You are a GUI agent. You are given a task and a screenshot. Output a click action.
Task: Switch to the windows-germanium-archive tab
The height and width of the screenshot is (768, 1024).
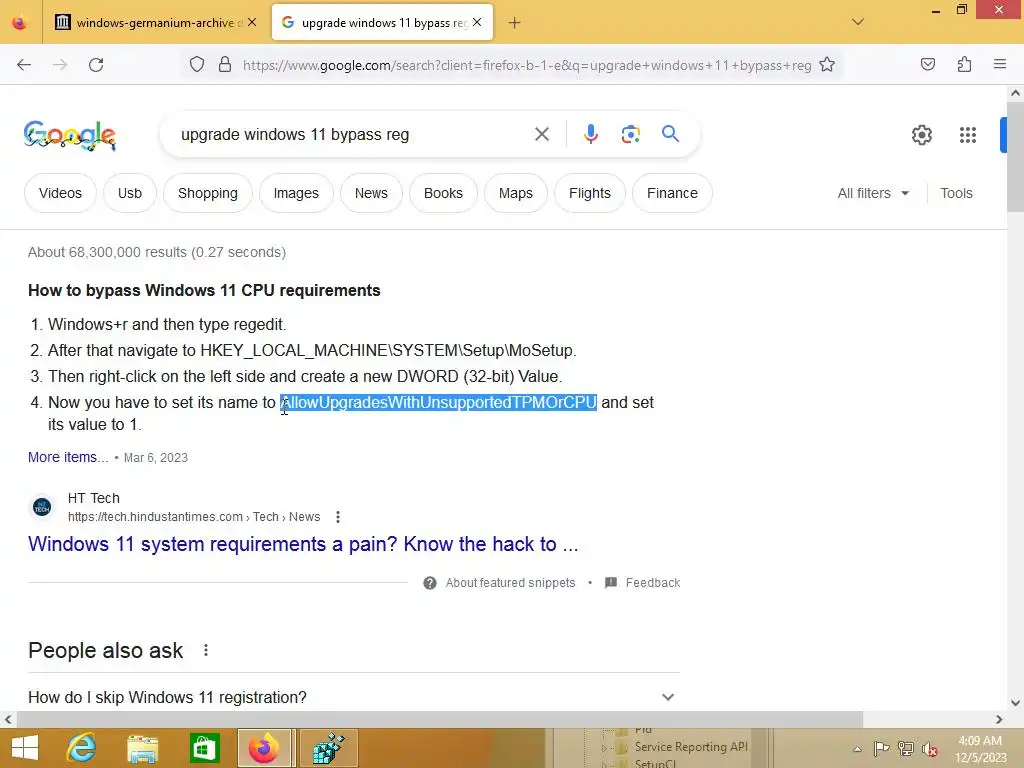pyautogui.click(x=155, y=22)
